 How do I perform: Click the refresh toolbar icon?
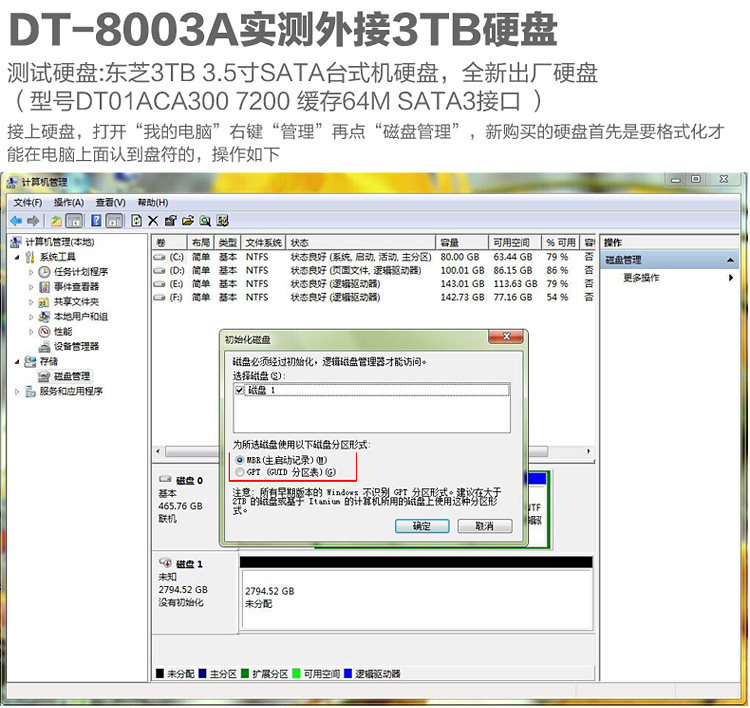(x=136, y=221)
